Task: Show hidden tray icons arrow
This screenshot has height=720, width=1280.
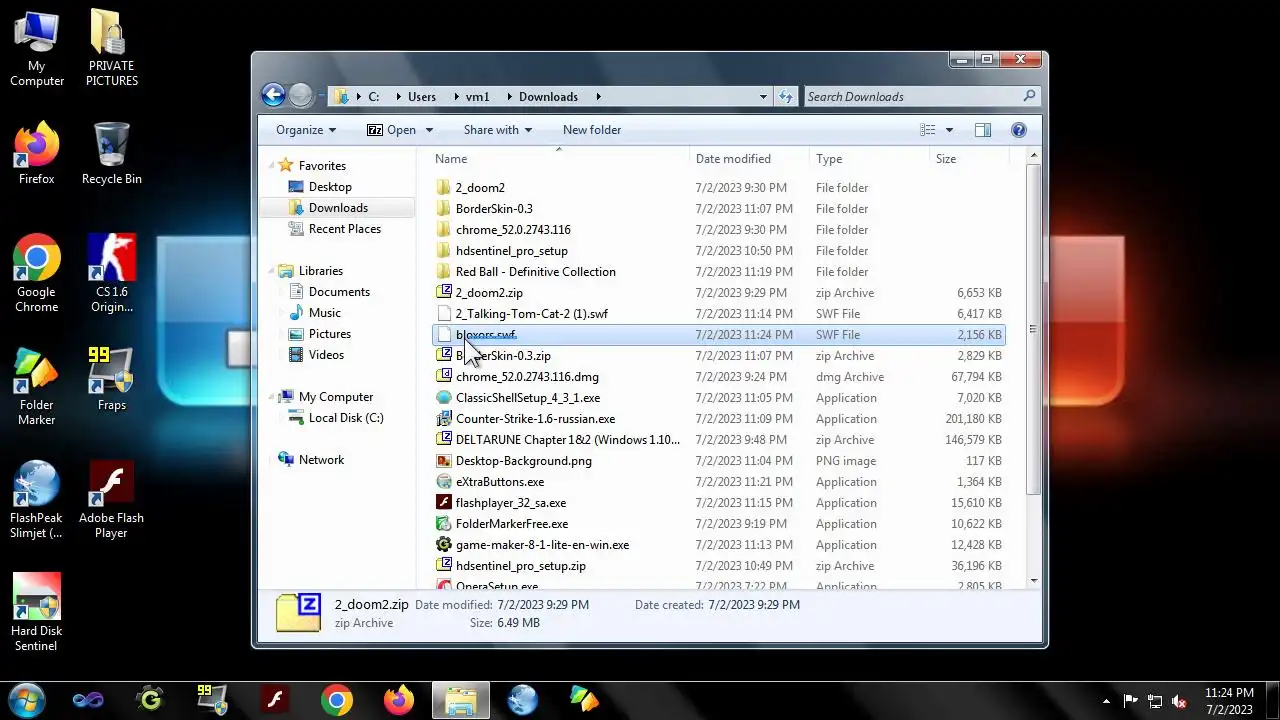Action: 1106,701
